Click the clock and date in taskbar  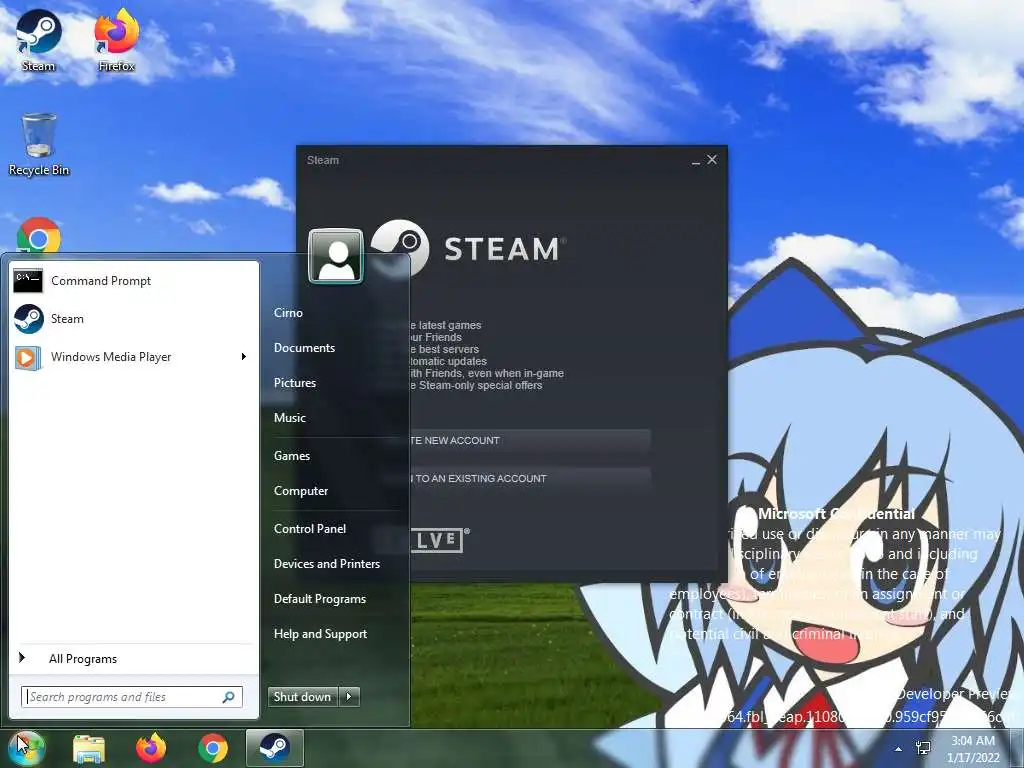click(973, 749)
